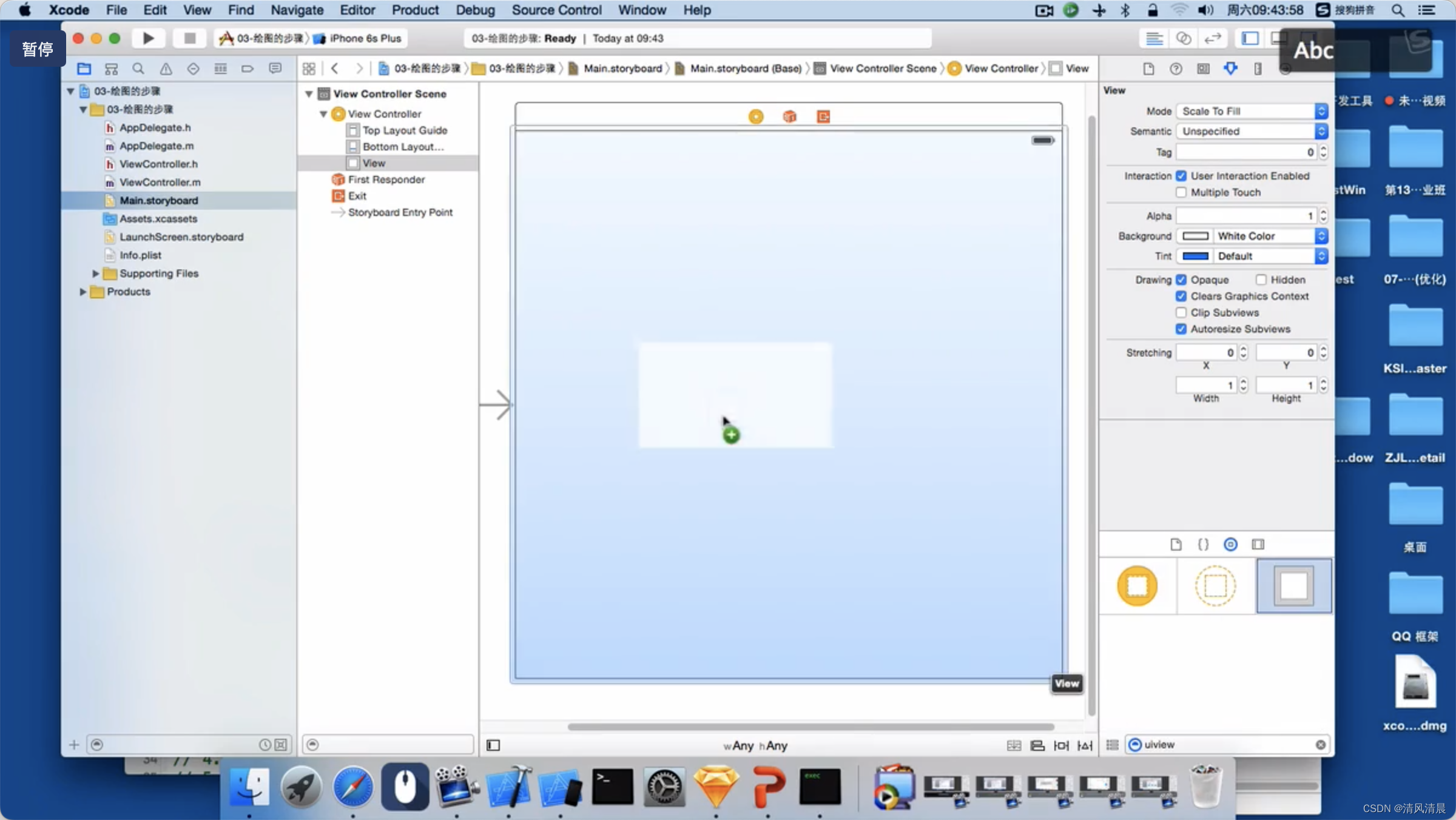Open the Issue navigator warning icon
Screen dimensions: 1456x820
tap(166, 69)
